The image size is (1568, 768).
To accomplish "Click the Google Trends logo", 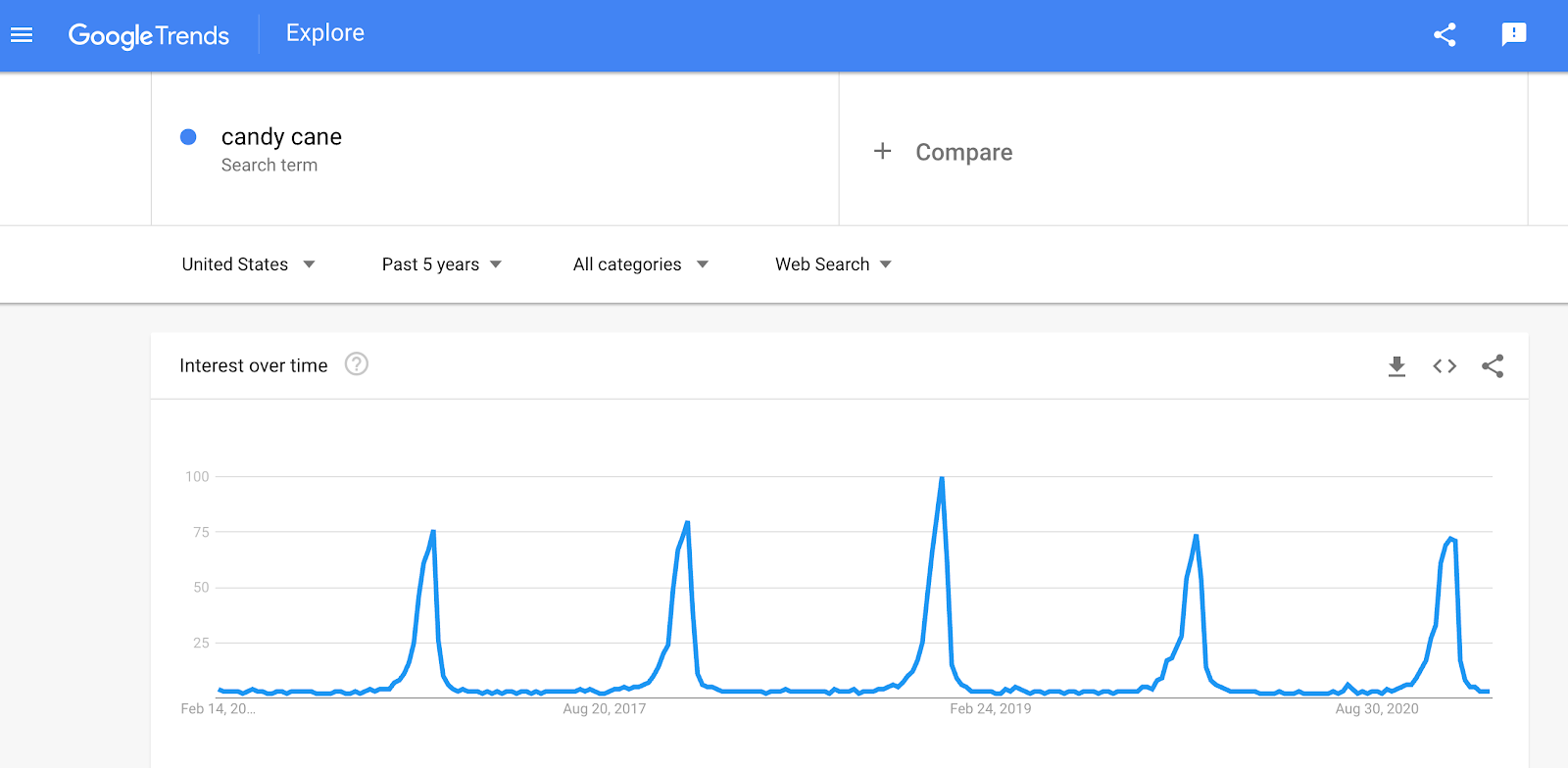I will 149,34.
